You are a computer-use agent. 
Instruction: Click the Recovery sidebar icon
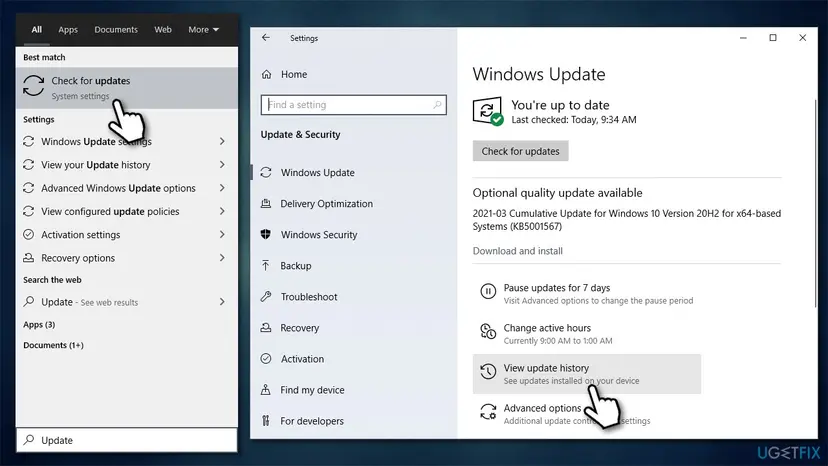click(266, 328)
